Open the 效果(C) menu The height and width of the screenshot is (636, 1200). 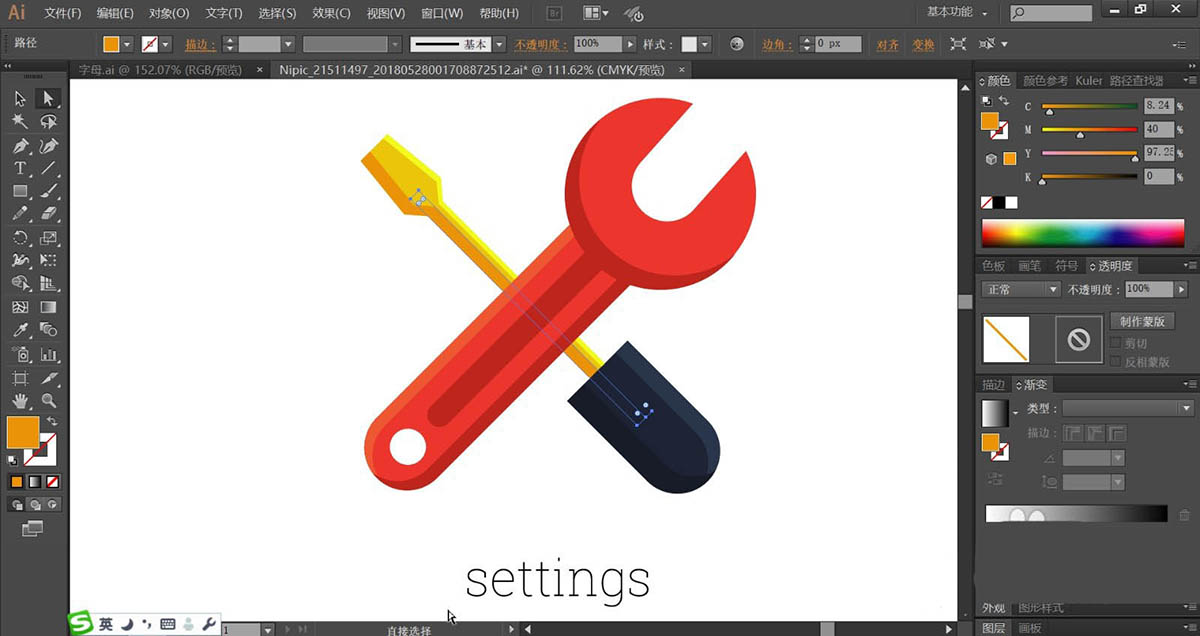click(x=331, y=13)
